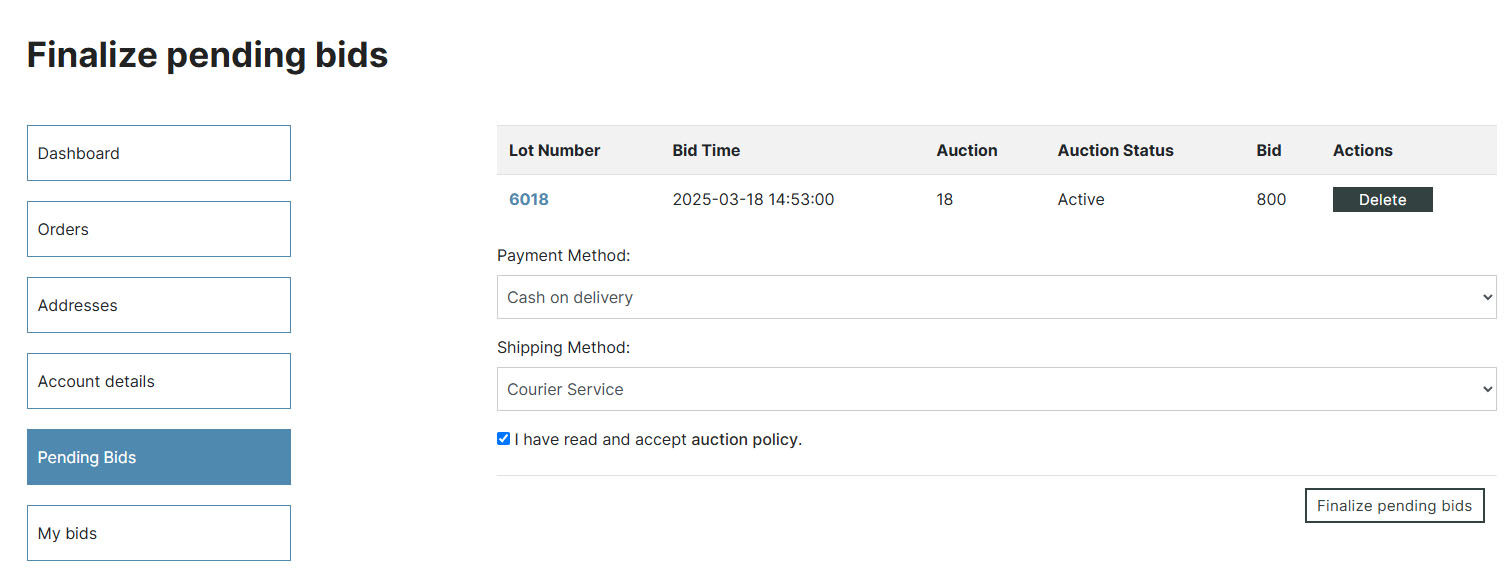
Task: Open lot number 6018 link
Action: (529, 199)
